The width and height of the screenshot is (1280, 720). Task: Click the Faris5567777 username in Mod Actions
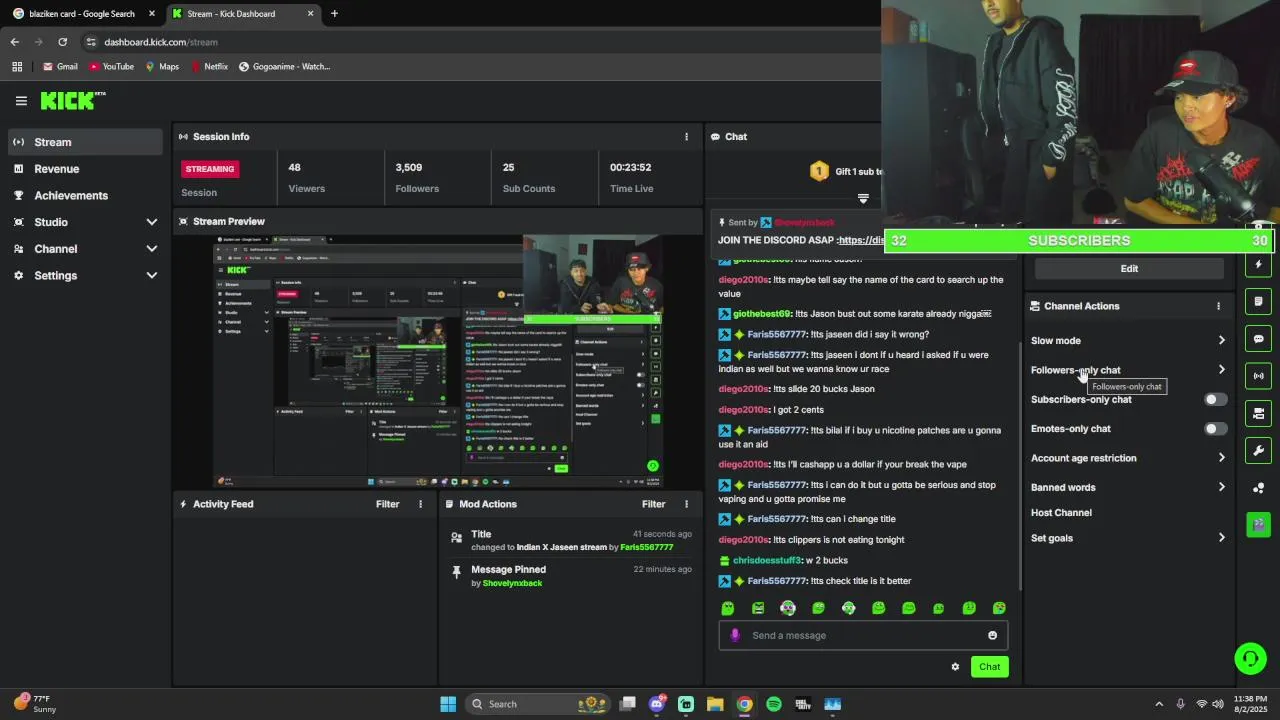[646, 548]
